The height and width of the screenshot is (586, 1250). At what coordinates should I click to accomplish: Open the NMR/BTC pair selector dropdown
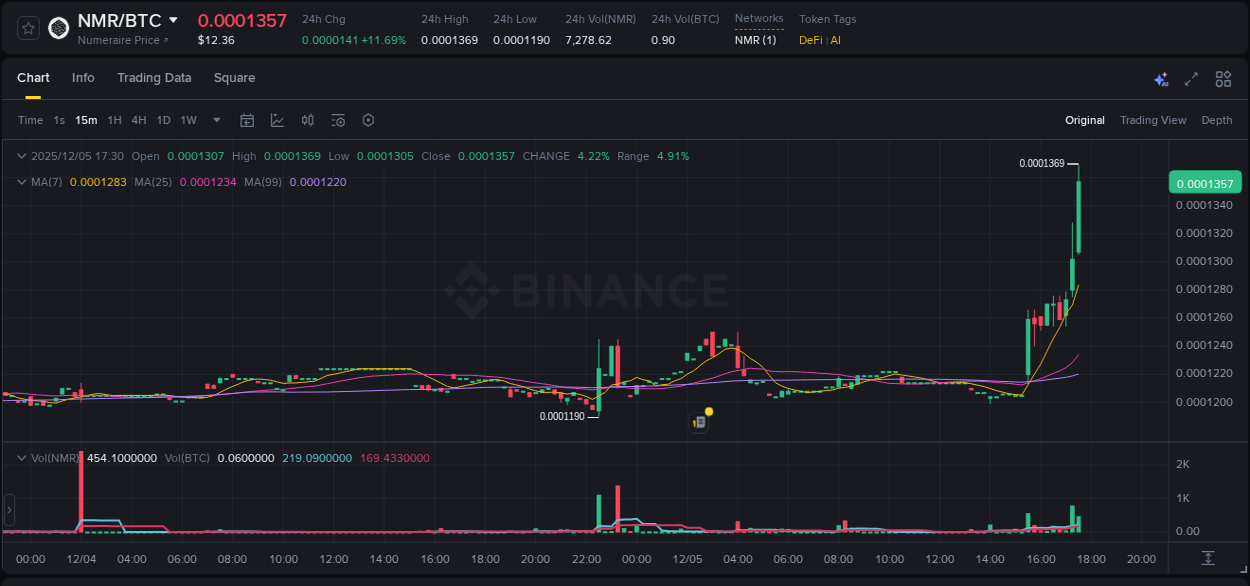tap(173, 19)
